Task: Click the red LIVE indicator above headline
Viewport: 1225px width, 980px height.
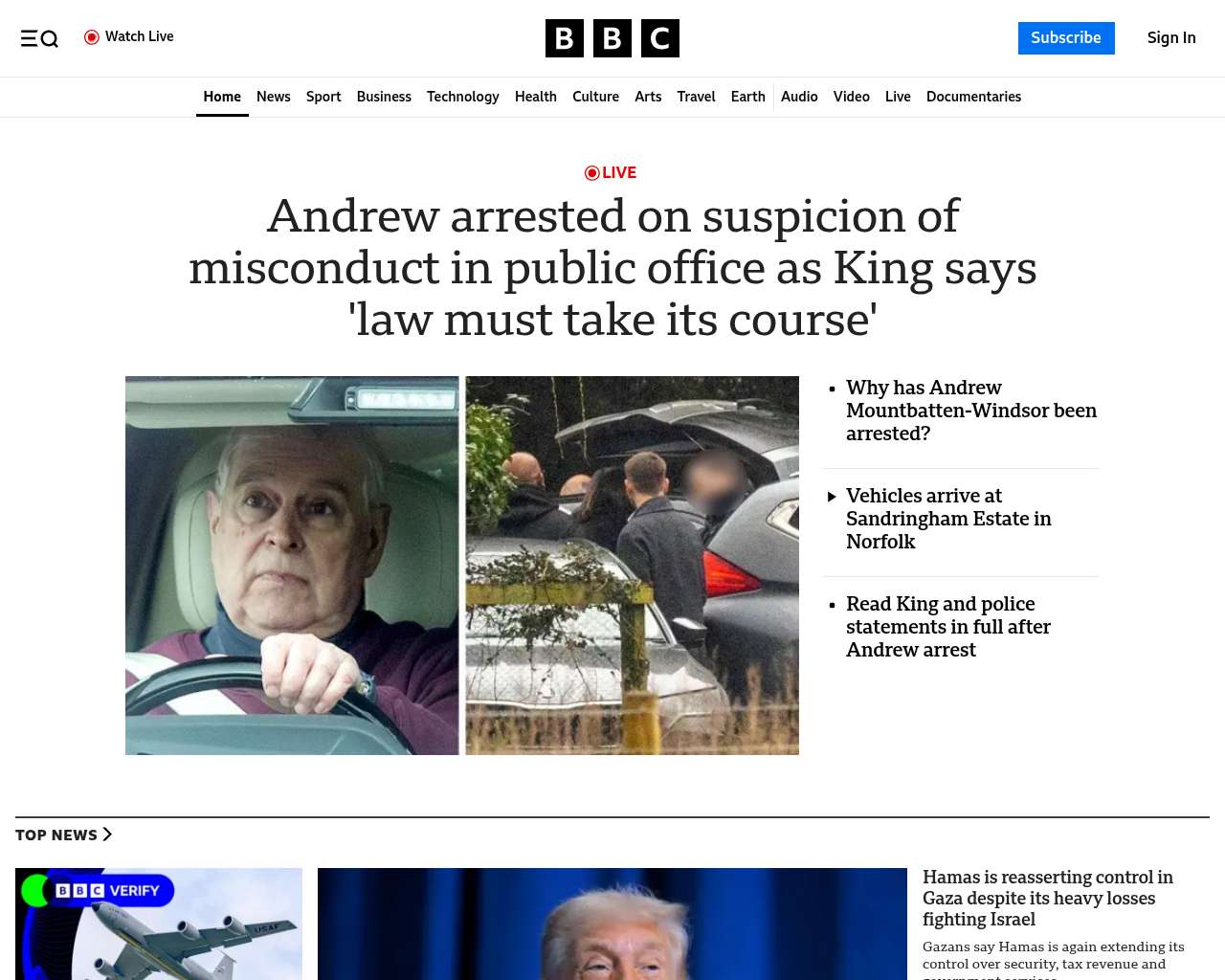Action: (611, 172)
